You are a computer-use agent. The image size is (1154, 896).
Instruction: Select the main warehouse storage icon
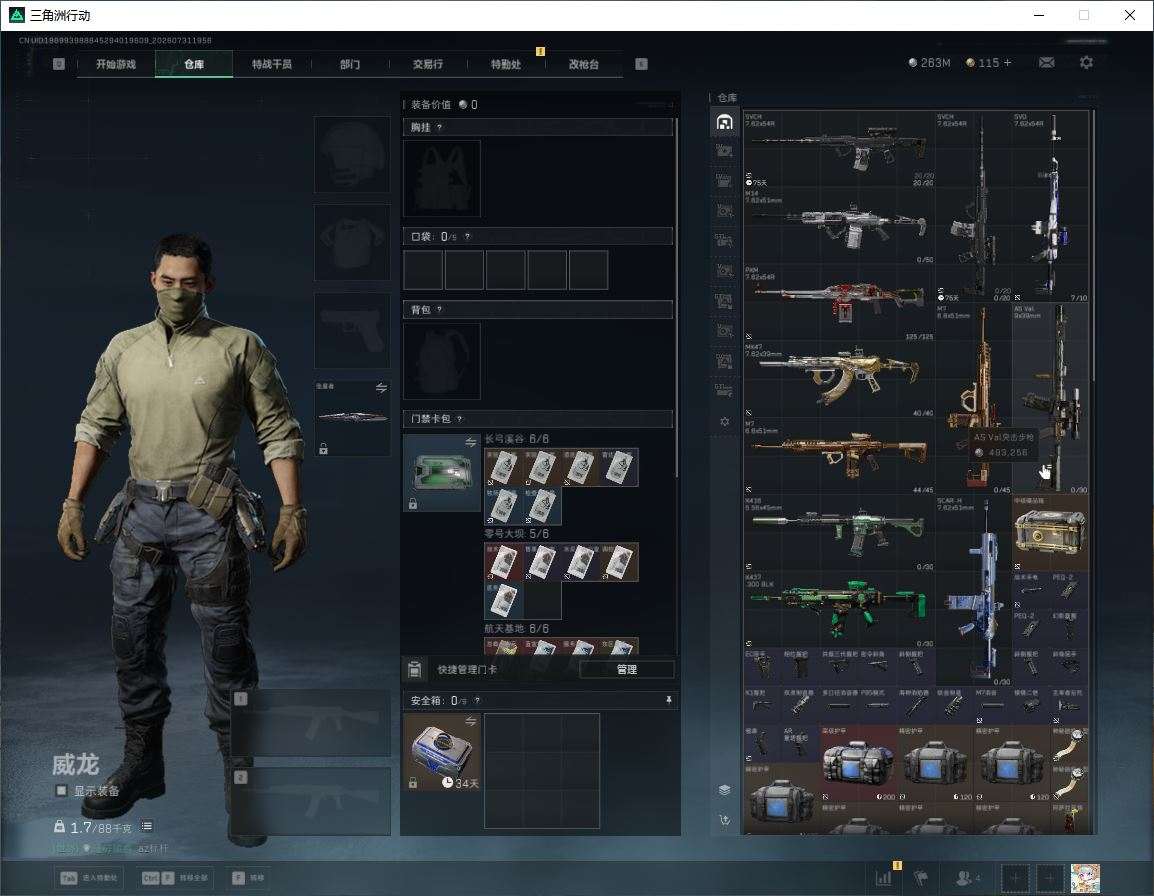(x=724, y=122)
